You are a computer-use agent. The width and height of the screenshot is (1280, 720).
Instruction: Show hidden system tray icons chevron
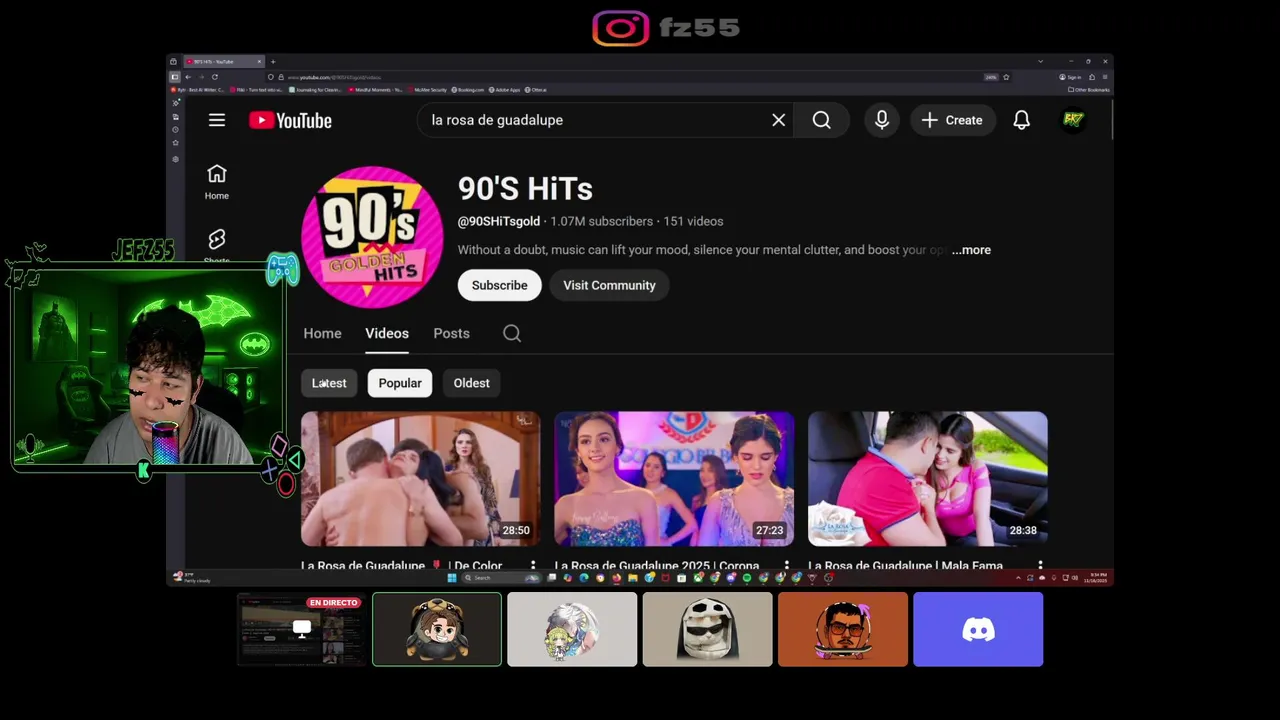[1019, 578]
